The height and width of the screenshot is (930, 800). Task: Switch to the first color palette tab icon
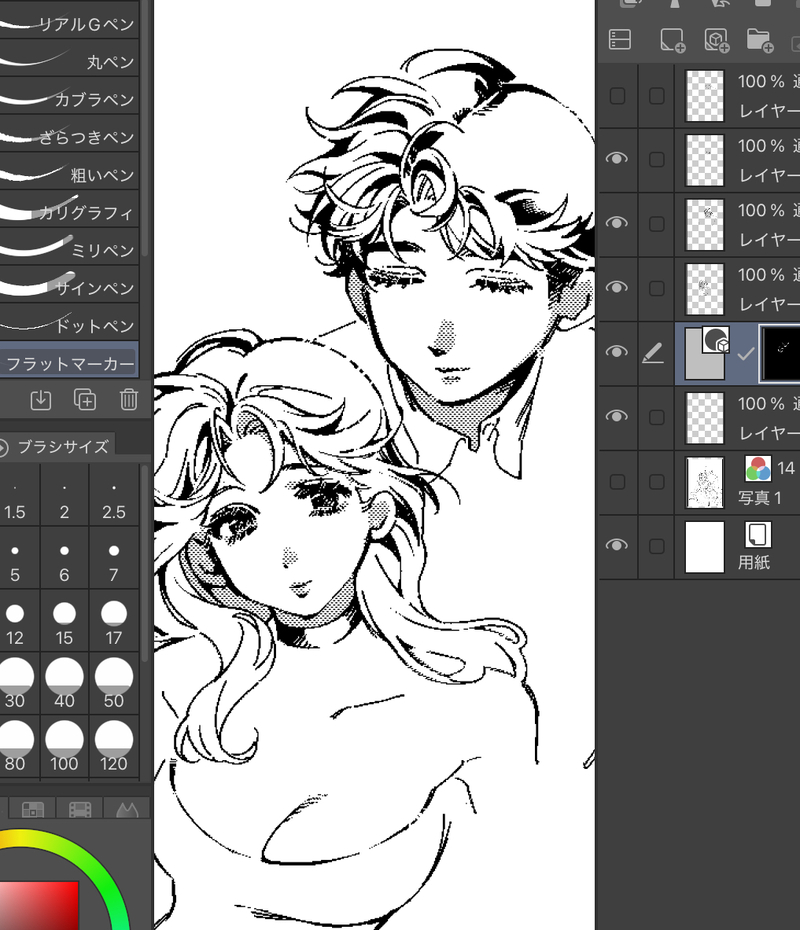click(33, 808)
